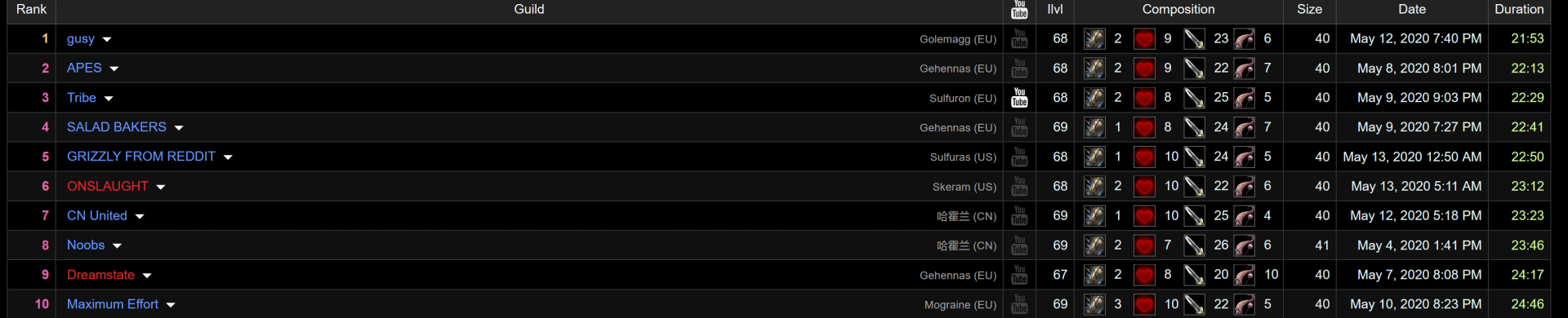Click the tank icon in gusy's composition
Viewport: 1568px width, 318px height.
tap(1094, 39)
